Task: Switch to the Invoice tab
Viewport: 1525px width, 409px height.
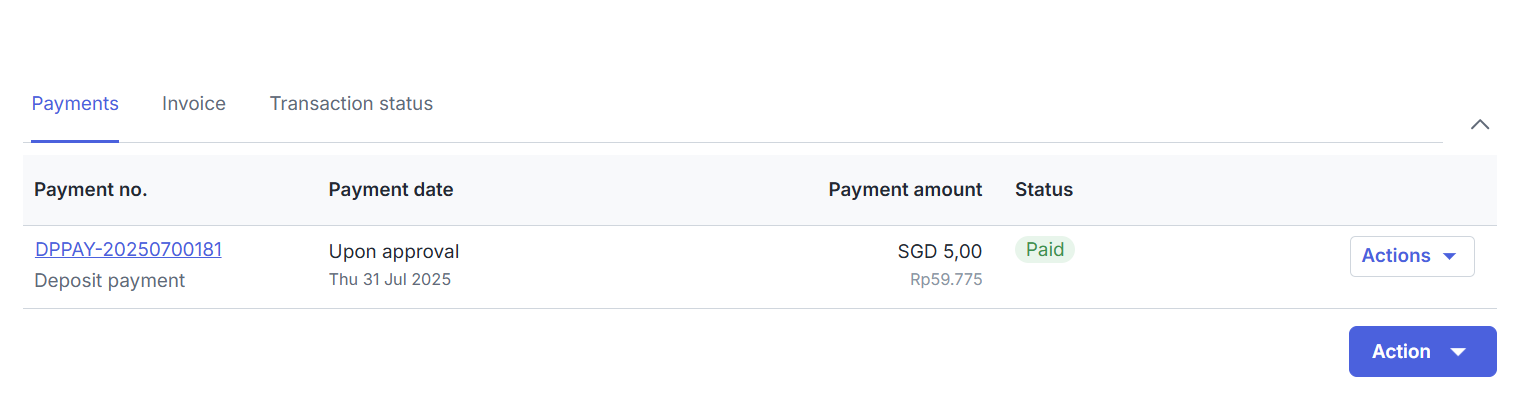Action: 194,104
